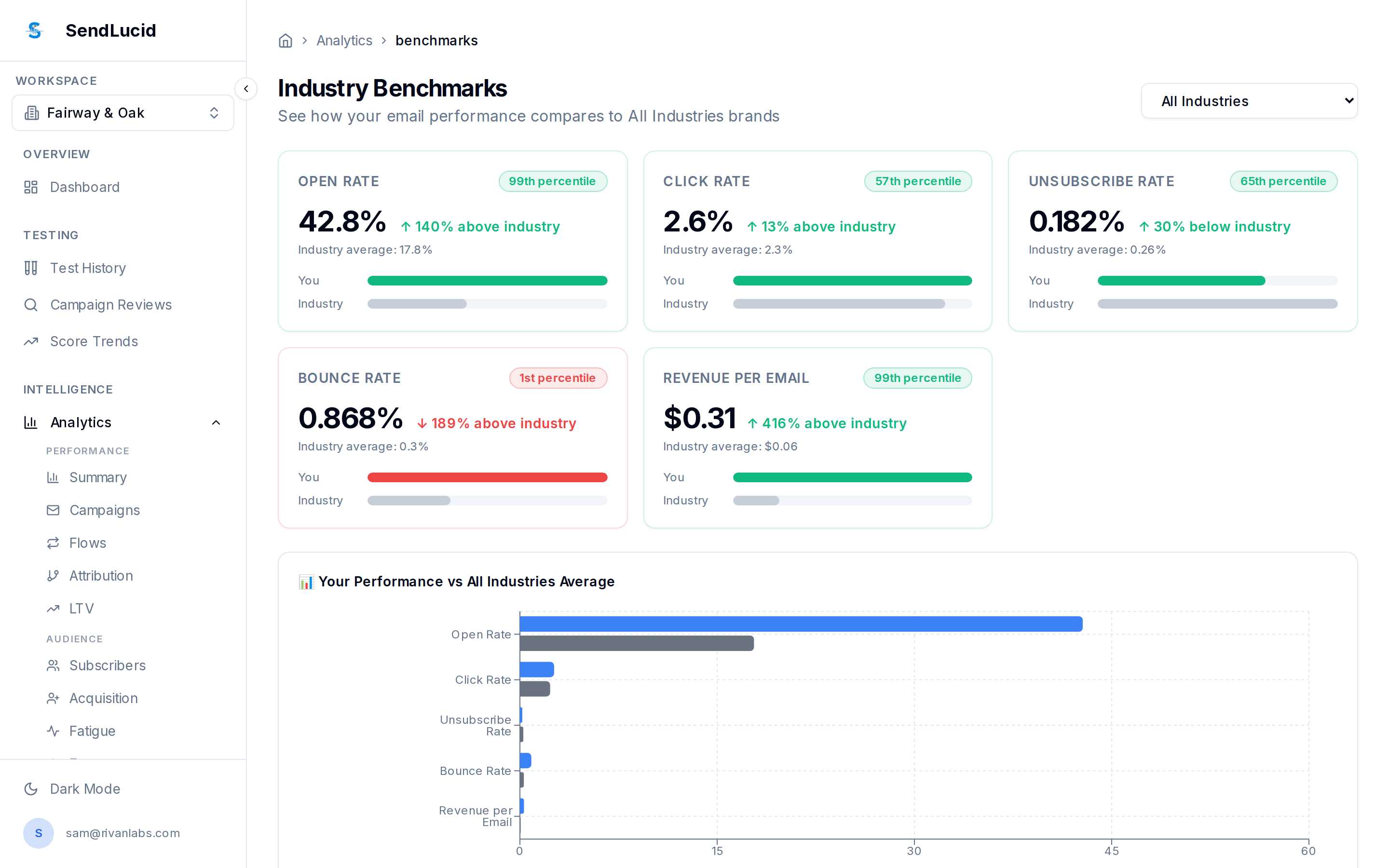Click the 0.182% unsubscribe rate value

coord(1076,222)
